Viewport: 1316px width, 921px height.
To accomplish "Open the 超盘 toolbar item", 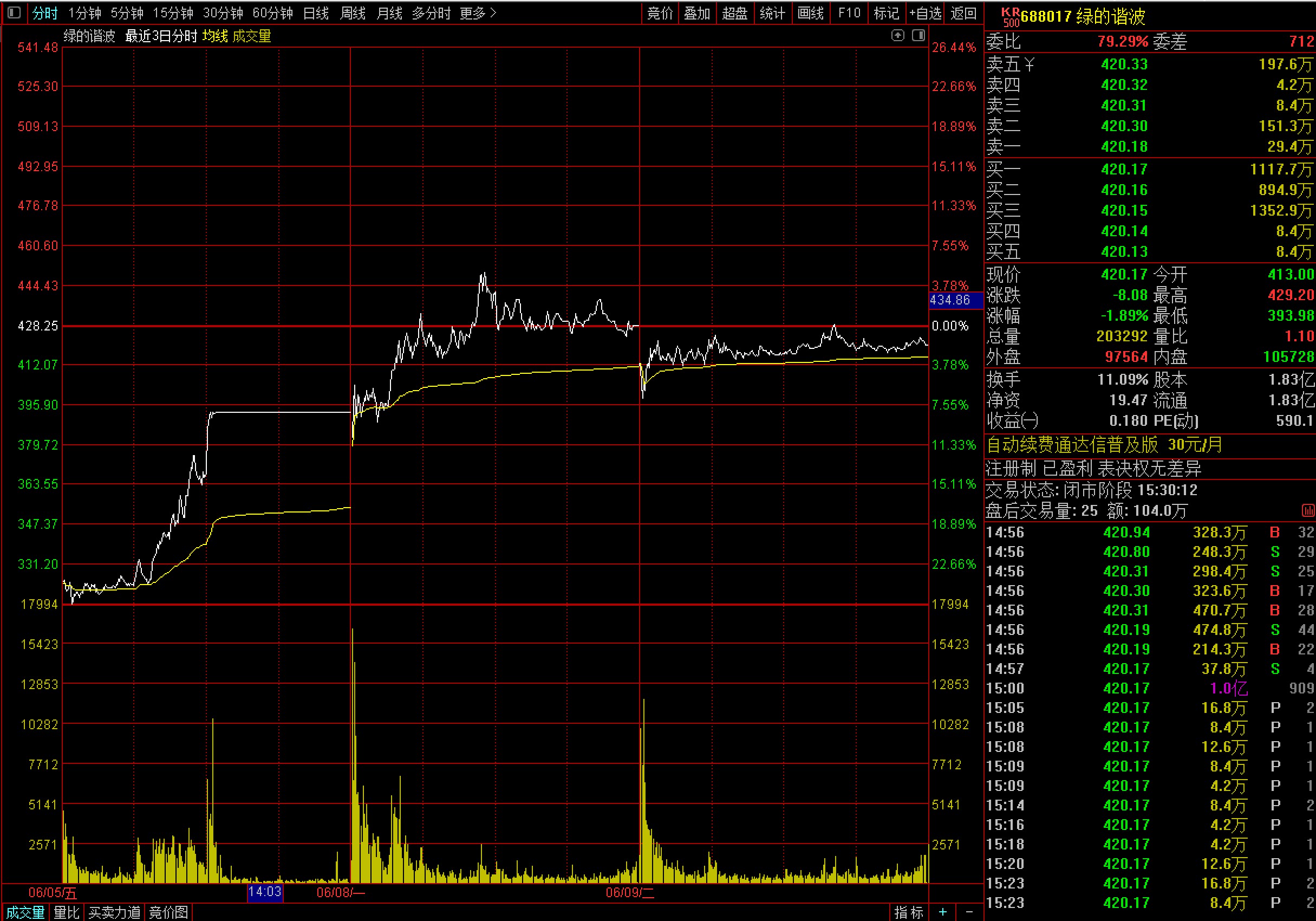I will coord(735,13).
